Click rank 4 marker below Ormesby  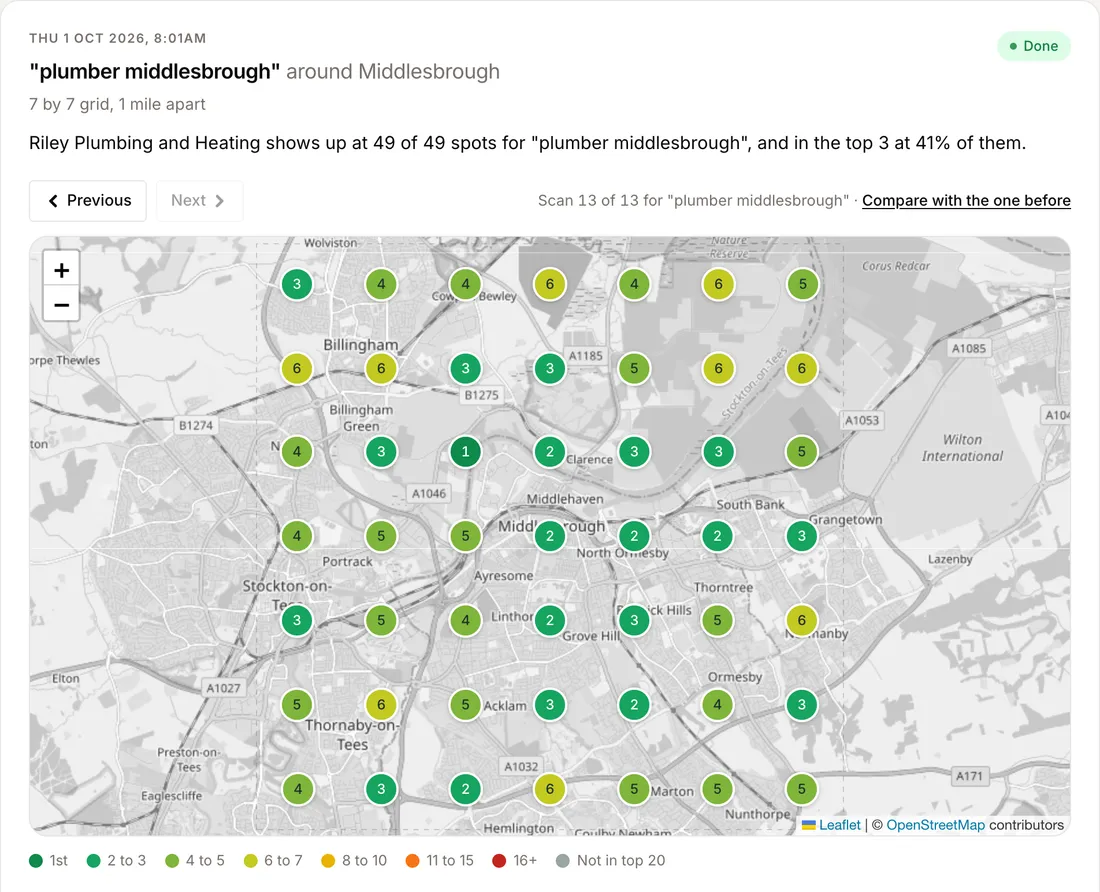coord(717,704)
